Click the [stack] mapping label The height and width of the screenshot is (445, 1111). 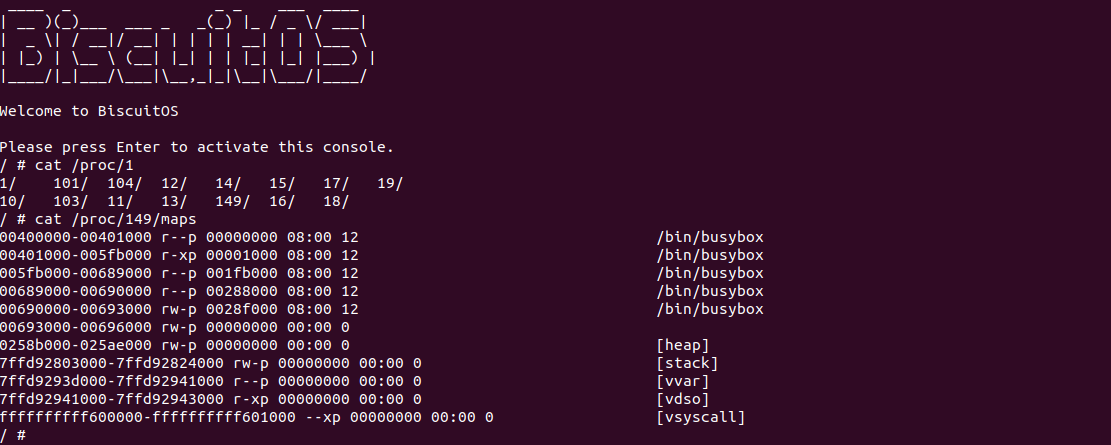(x=687, y=363)
